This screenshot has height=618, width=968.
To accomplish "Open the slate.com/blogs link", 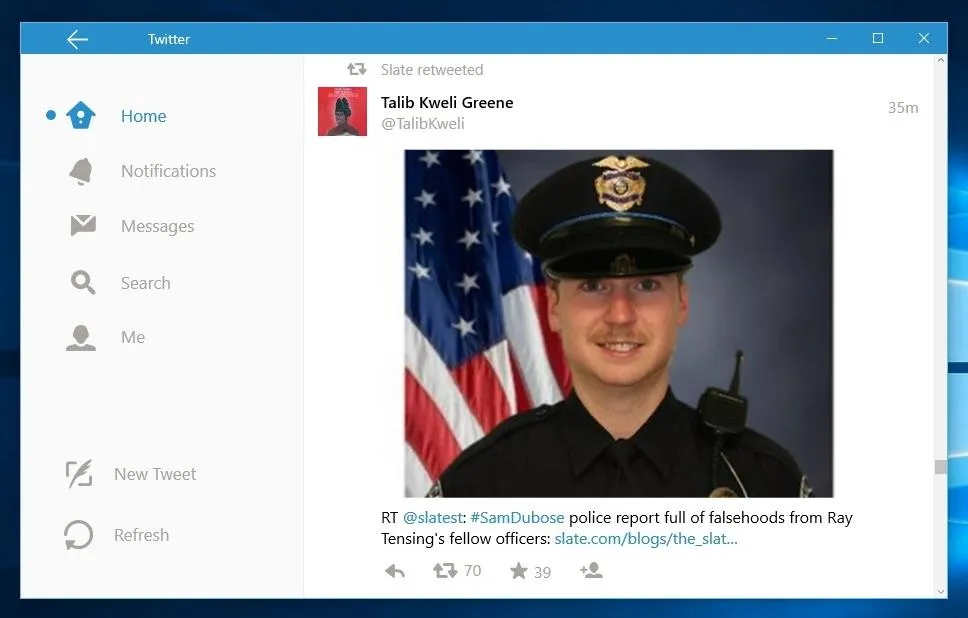I will pyautogui.click(x=646, y=538).
